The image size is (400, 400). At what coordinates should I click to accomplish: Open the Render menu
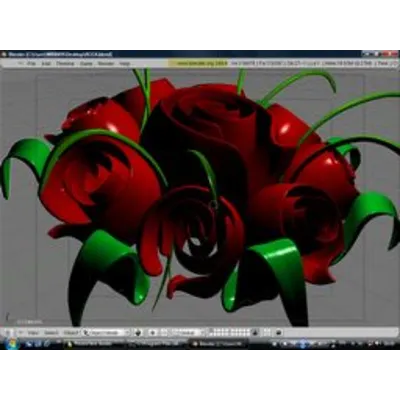coord(106,63)
